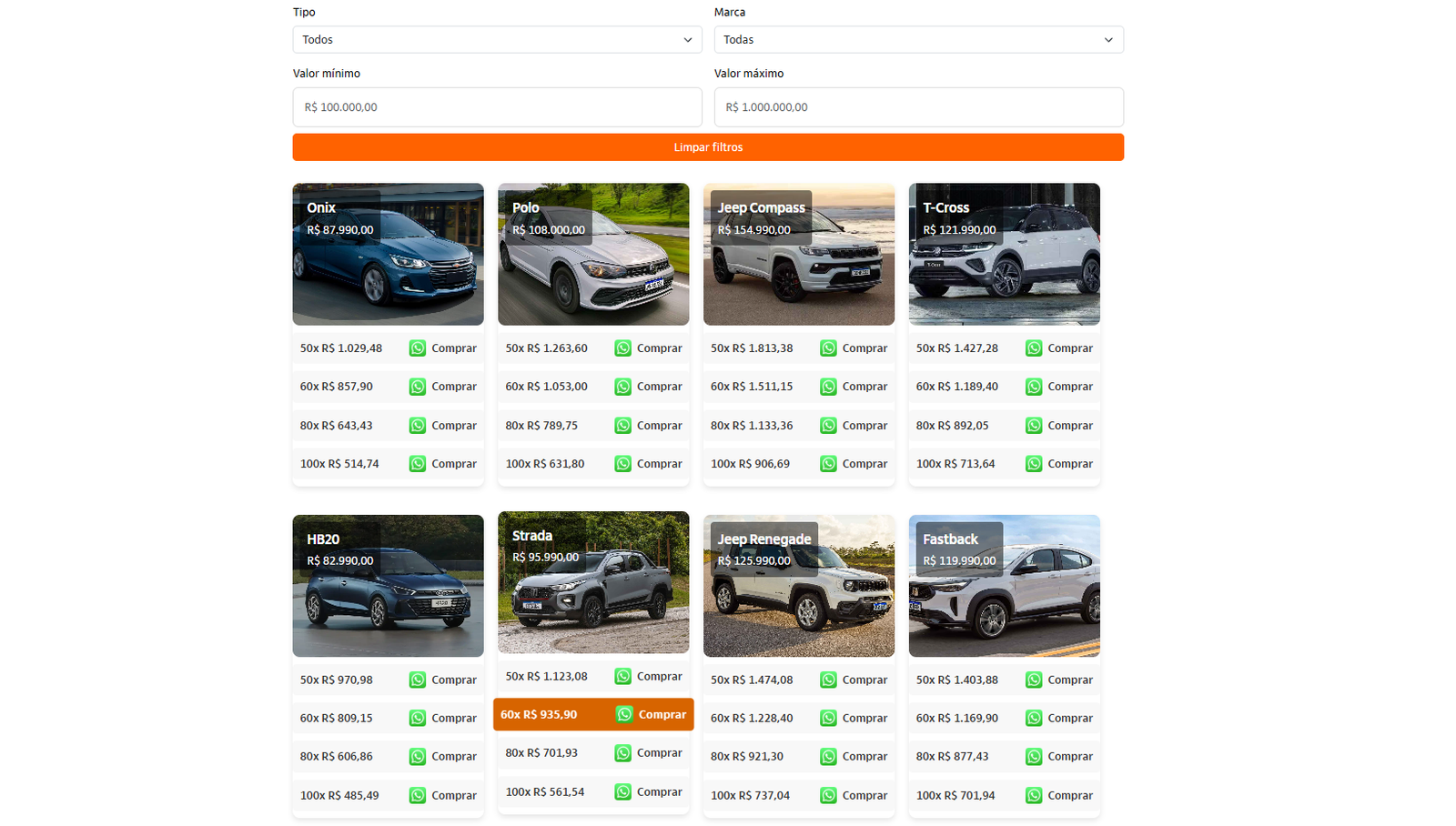Screen dimensions: 1456x826
Task: Click Comprar for Strada 50x R$ 1.123,08
Action: 660,677
